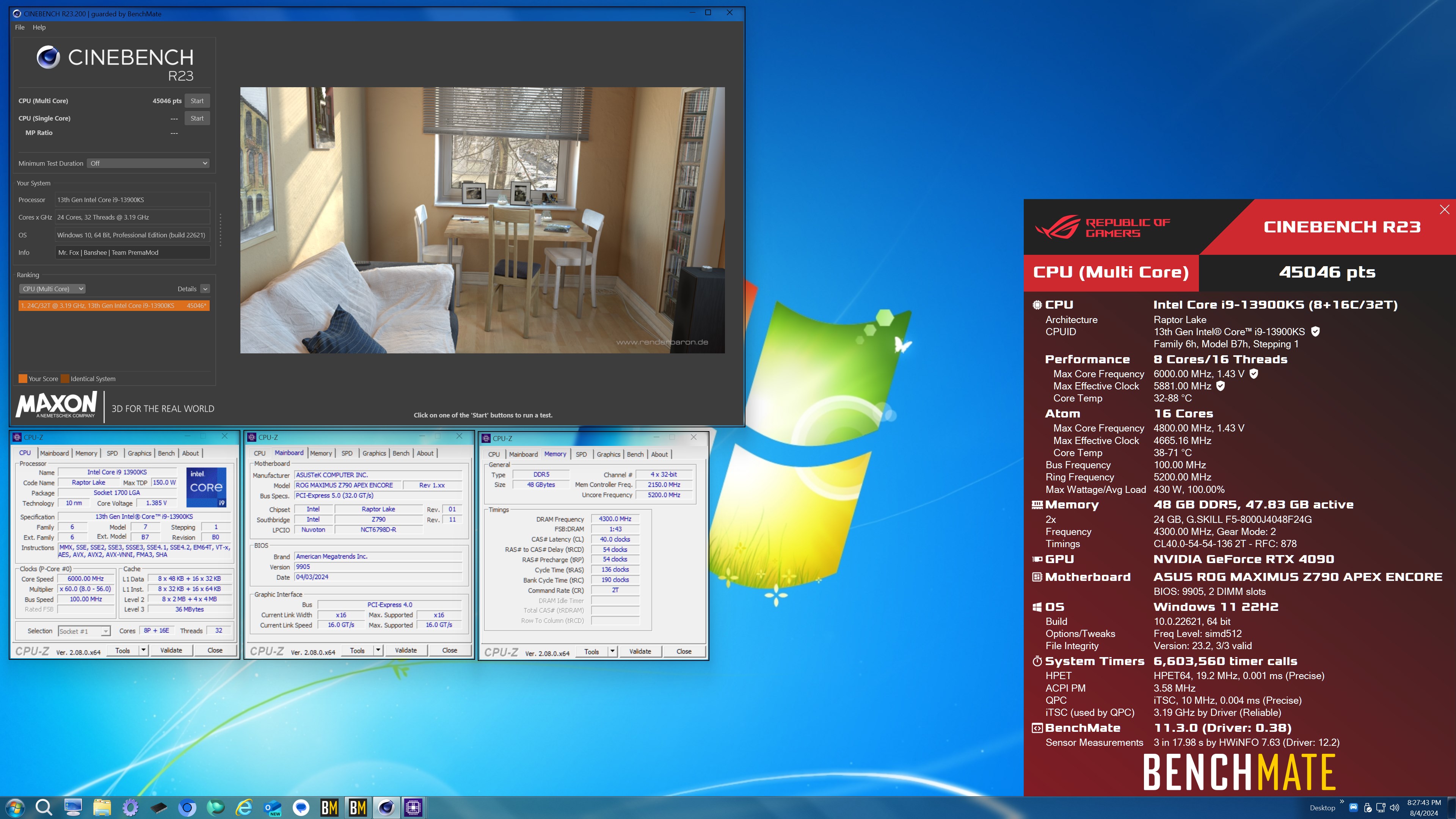The image size is (1456, 819).
Task: Open CPU tab in the Mainboard CPU-Z window
Action: (x=259, y=453)
